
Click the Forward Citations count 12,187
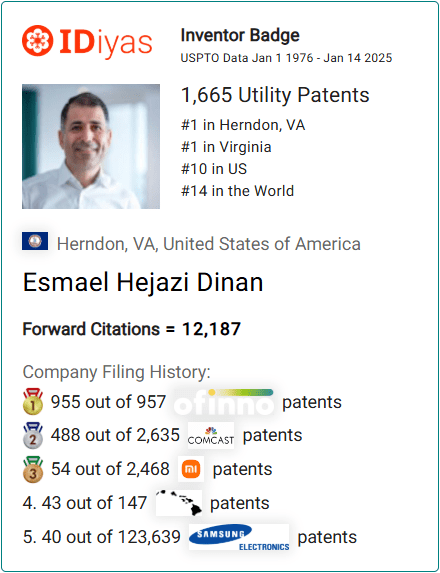coord(211,329)
